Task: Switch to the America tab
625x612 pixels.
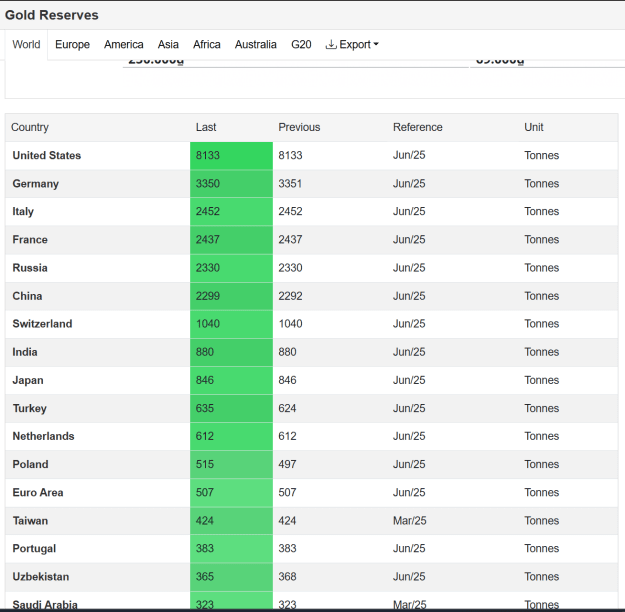Action: 124,44
